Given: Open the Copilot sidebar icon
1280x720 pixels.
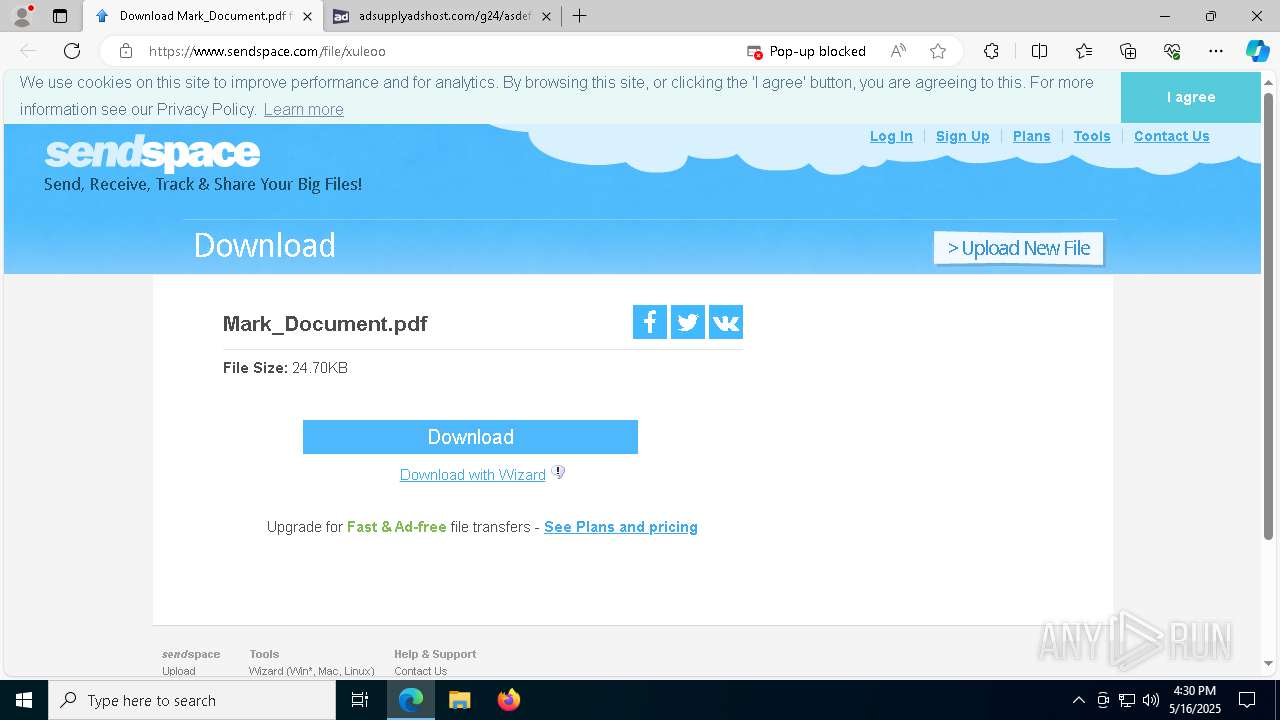Looking at the screenshot, I should (x=1257, y=51).
